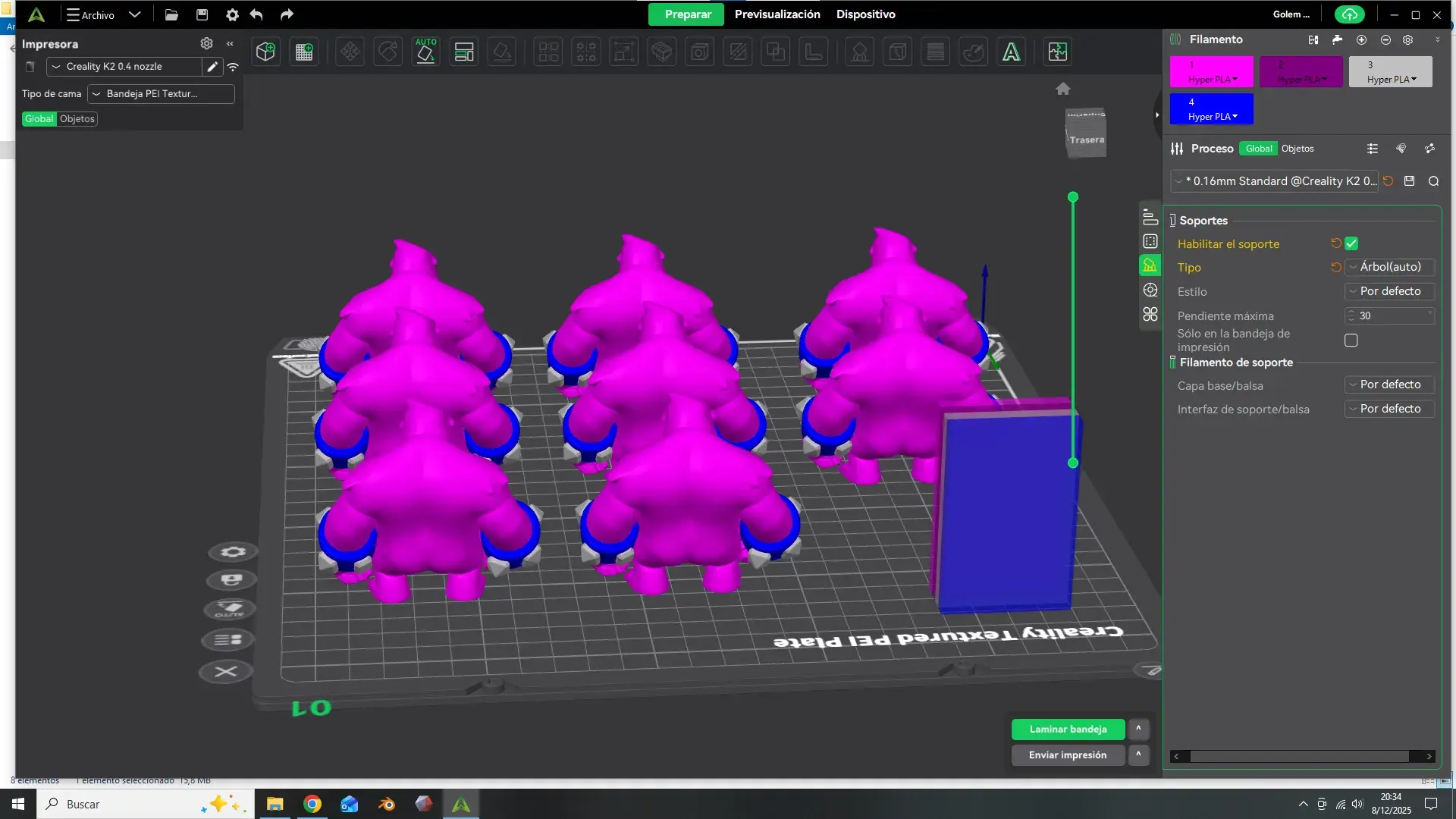Switch to the Dispositivo tab
1456x819 pixels.
click(x=866, y=14)
